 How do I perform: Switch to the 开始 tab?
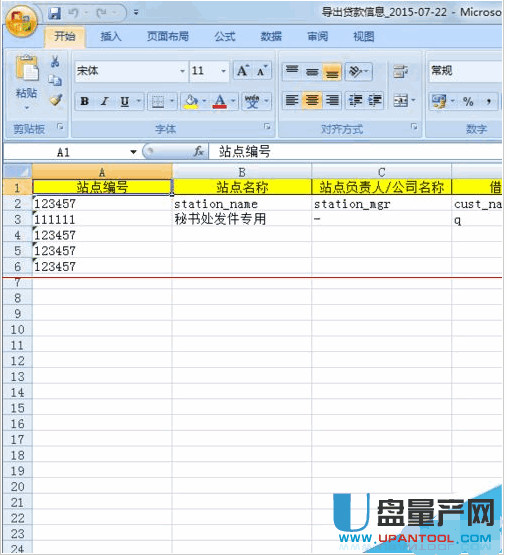(64, 36)
